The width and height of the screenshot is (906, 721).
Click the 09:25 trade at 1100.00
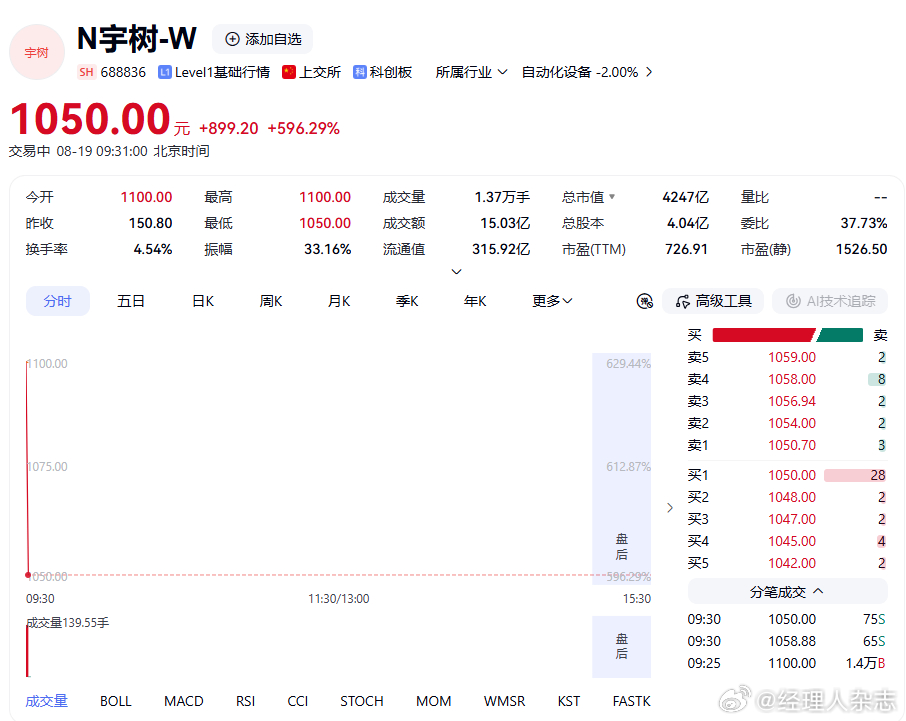point(786,663)
